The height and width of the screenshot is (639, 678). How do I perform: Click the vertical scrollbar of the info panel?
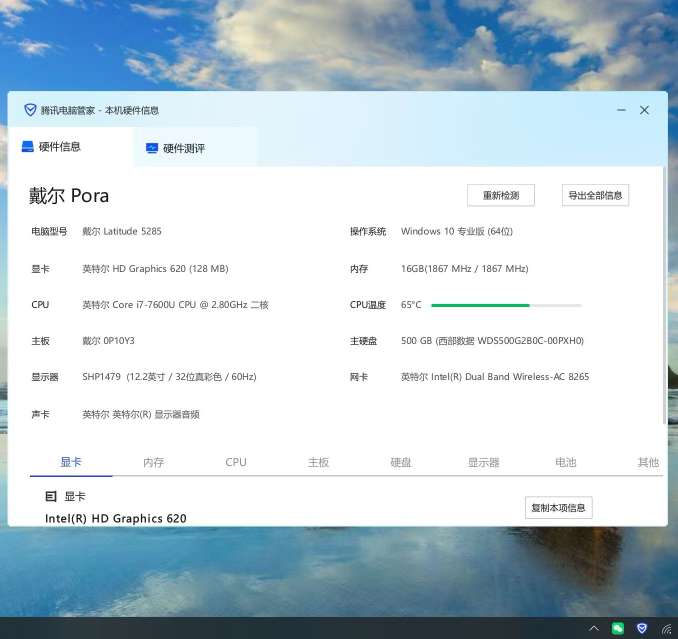[x=665, y=296]
